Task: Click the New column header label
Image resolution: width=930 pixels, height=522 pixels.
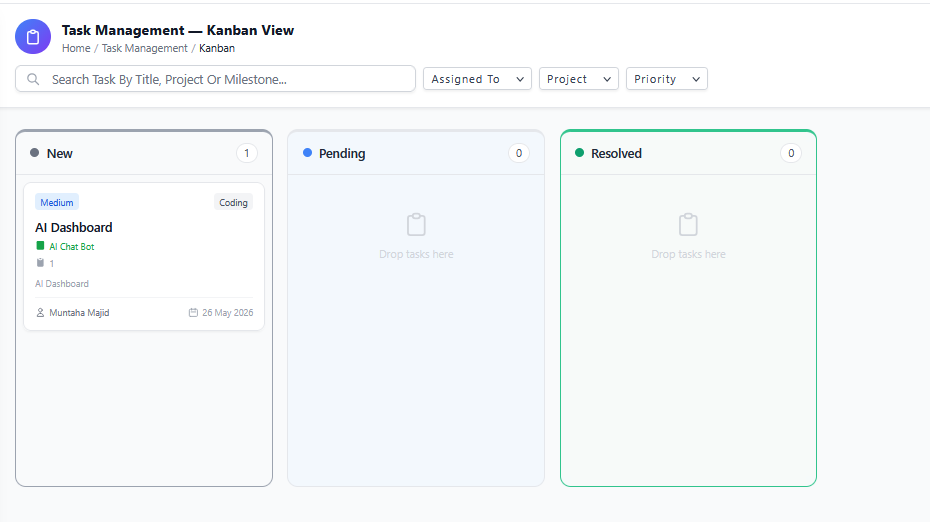Action: click(59, 153)
